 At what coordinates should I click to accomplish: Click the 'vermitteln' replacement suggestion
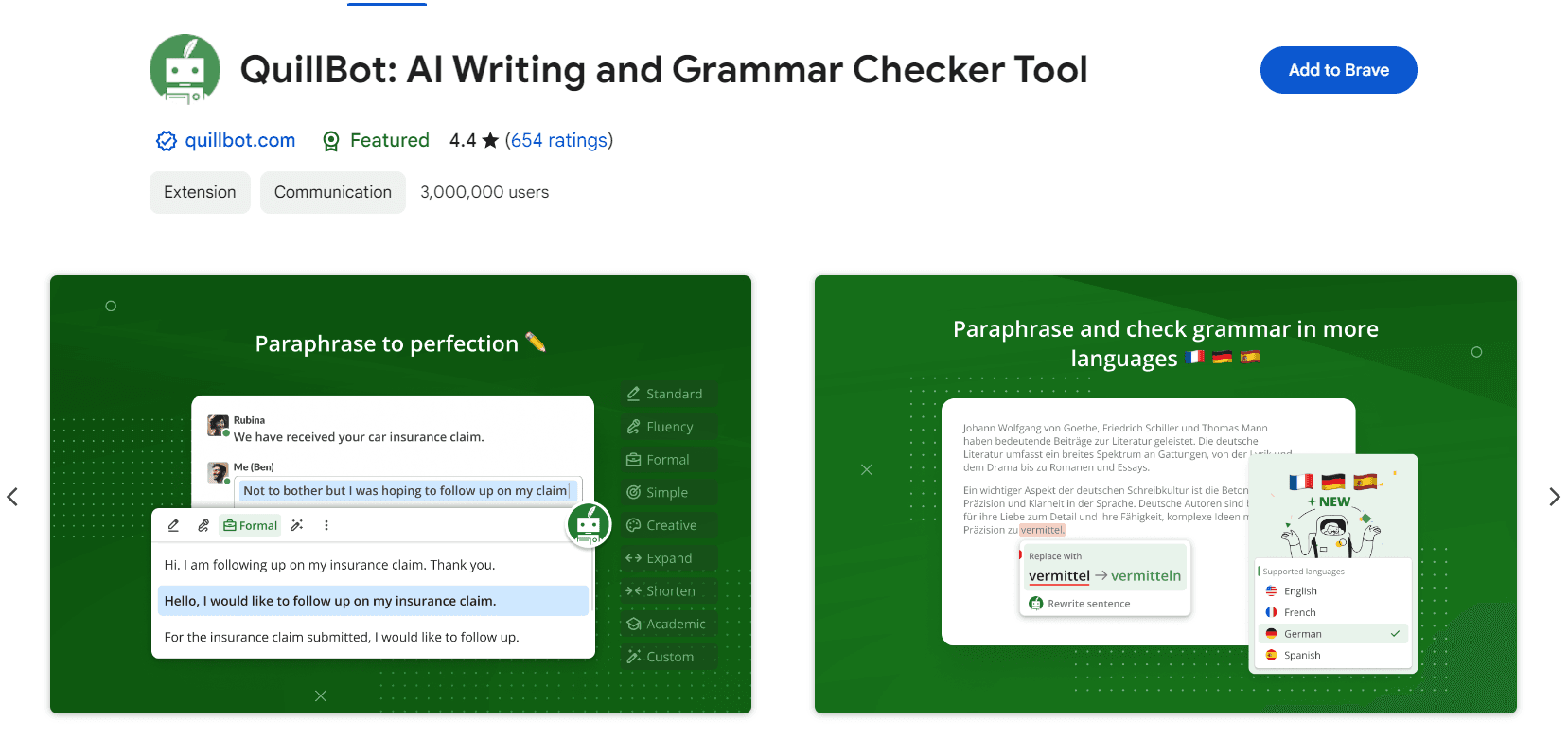pyautogui.click(x=1146, y=575)
